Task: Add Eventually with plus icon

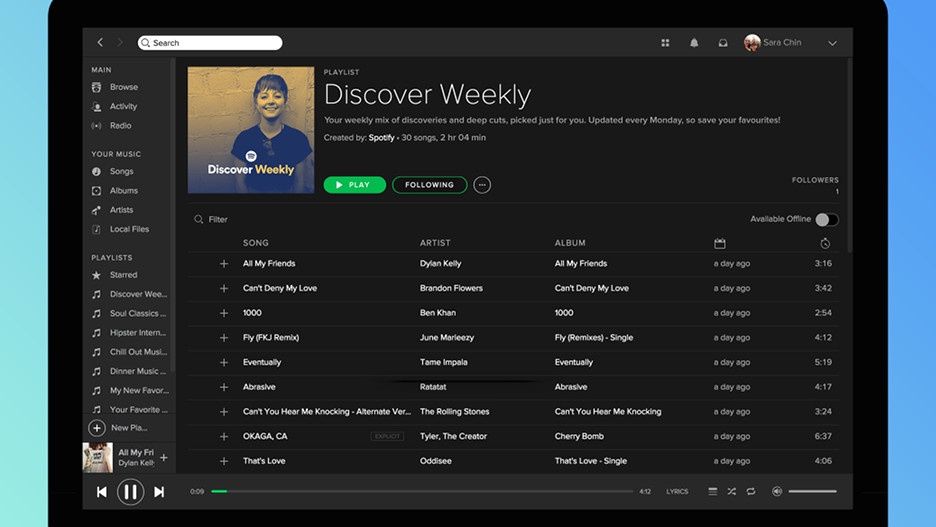Action: click(x=224, y=362)
